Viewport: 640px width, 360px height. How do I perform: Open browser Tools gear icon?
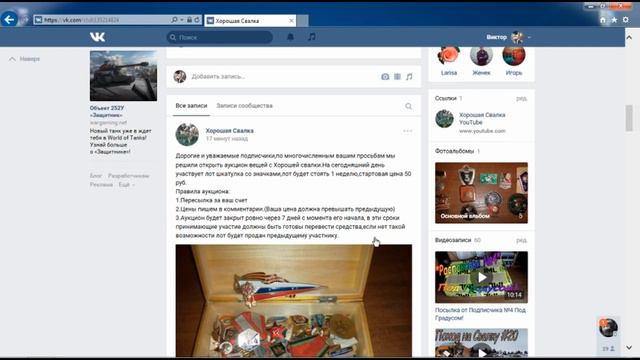coord(626,20)
